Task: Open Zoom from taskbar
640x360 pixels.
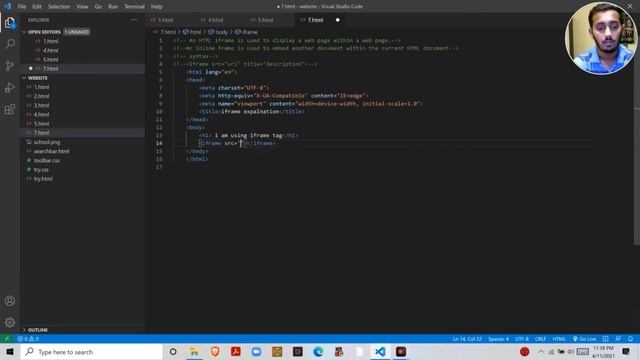Action: point(256,351)
